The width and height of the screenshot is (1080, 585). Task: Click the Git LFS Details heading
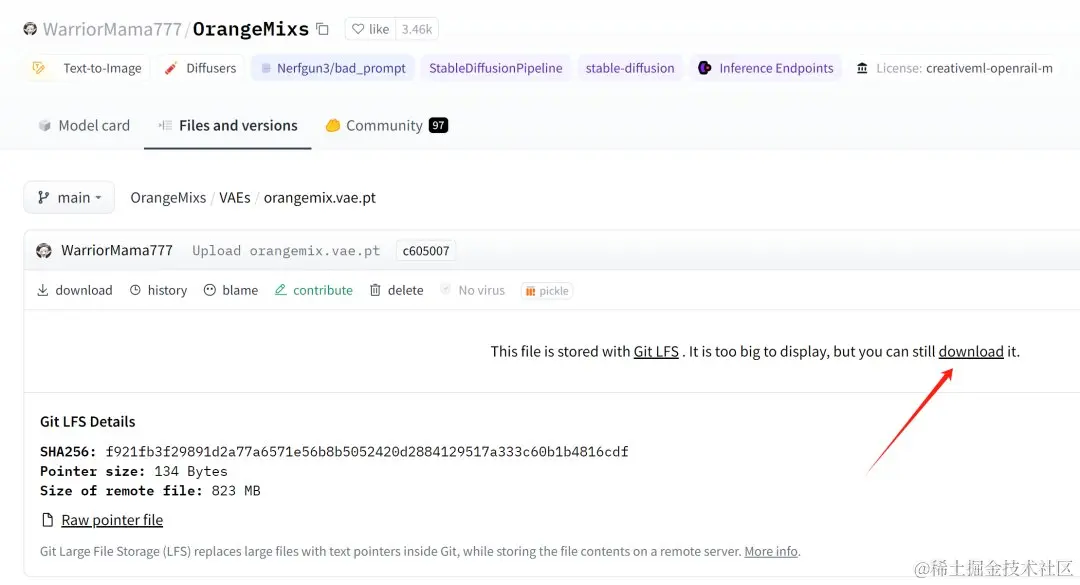87,422
